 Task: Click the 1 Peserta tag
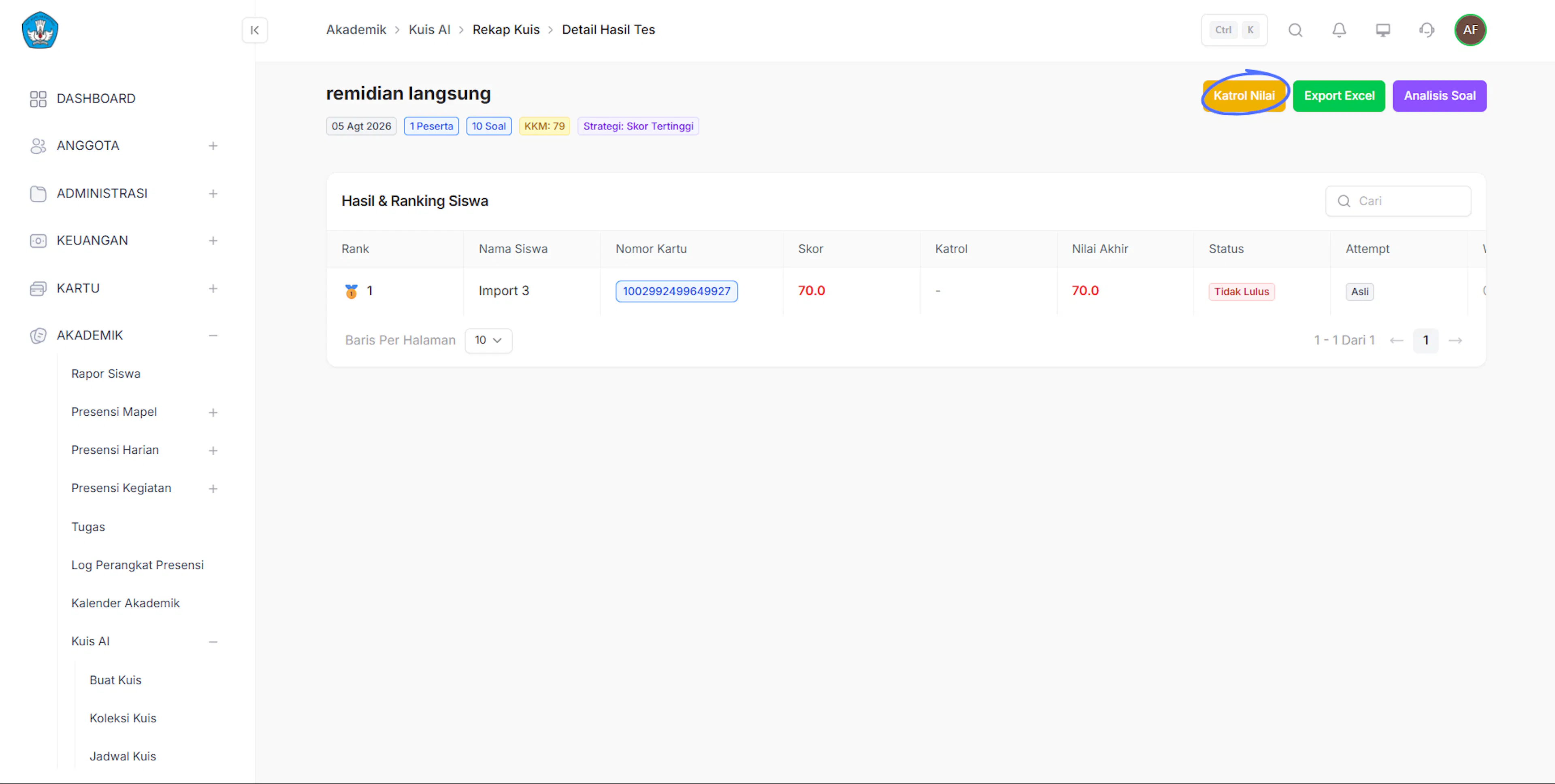[x=431, y=127]
